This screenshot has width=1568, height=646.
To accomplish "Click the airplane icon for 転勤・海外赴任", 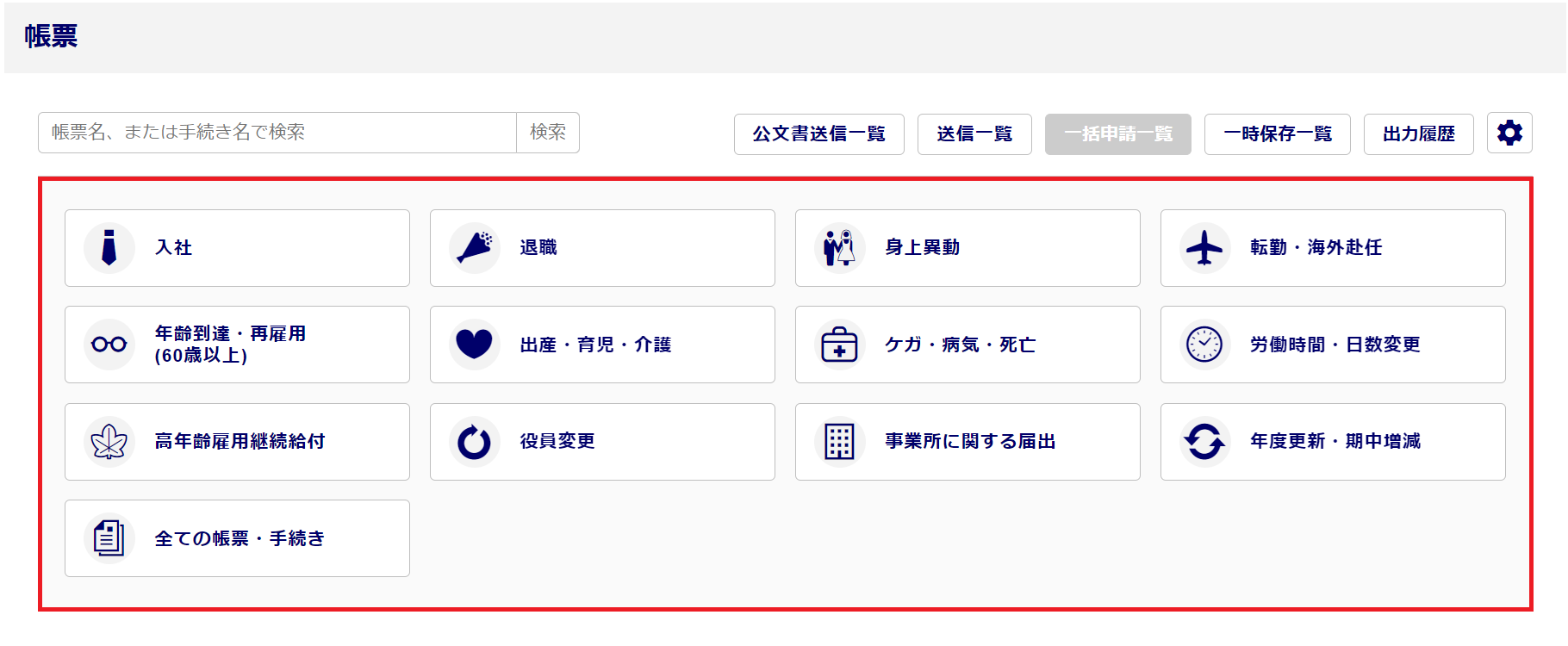I will point(1204,248).
